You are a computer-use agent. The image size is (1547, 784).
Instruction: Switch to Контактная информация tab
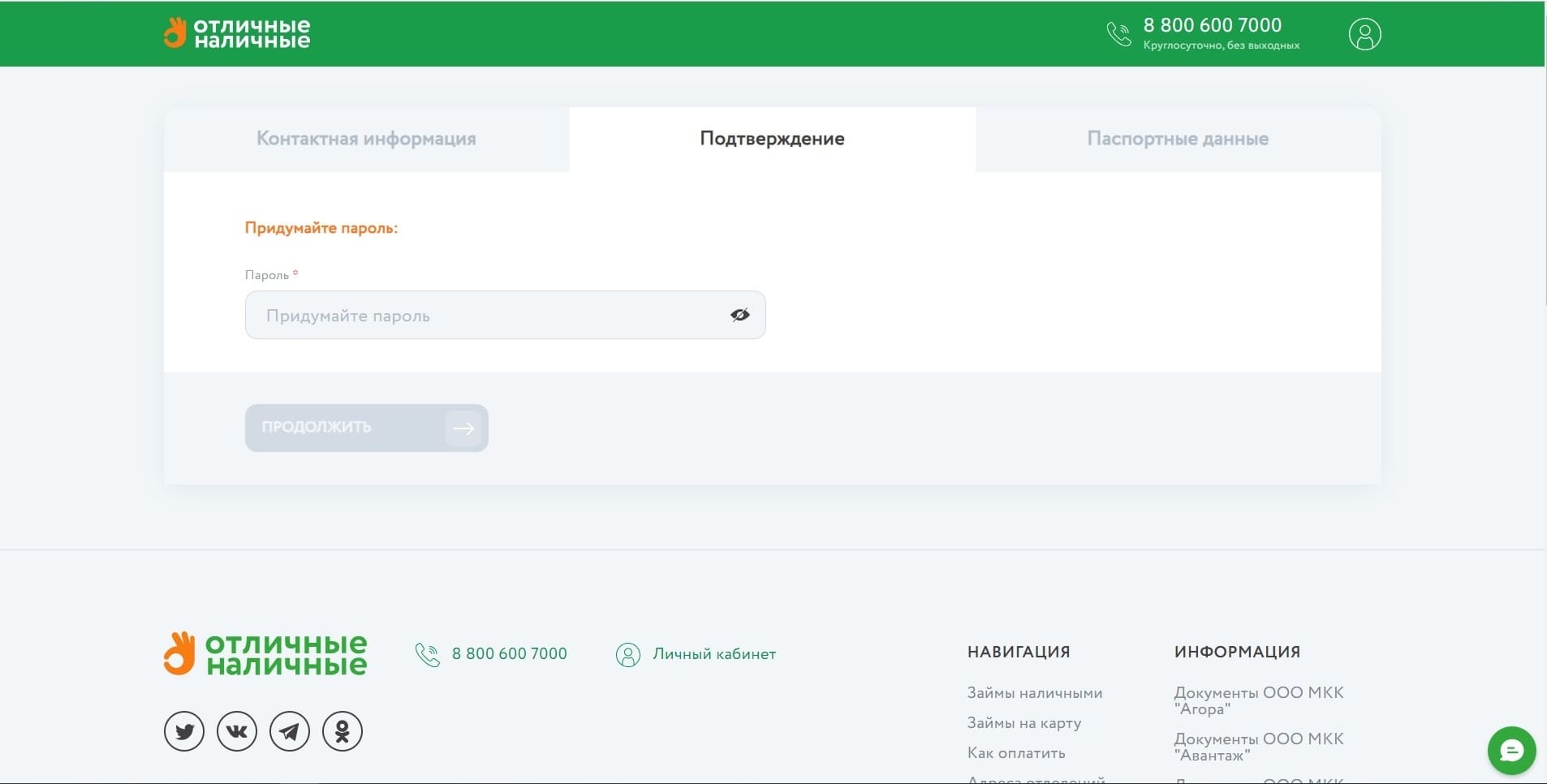(x=366, y=139)
